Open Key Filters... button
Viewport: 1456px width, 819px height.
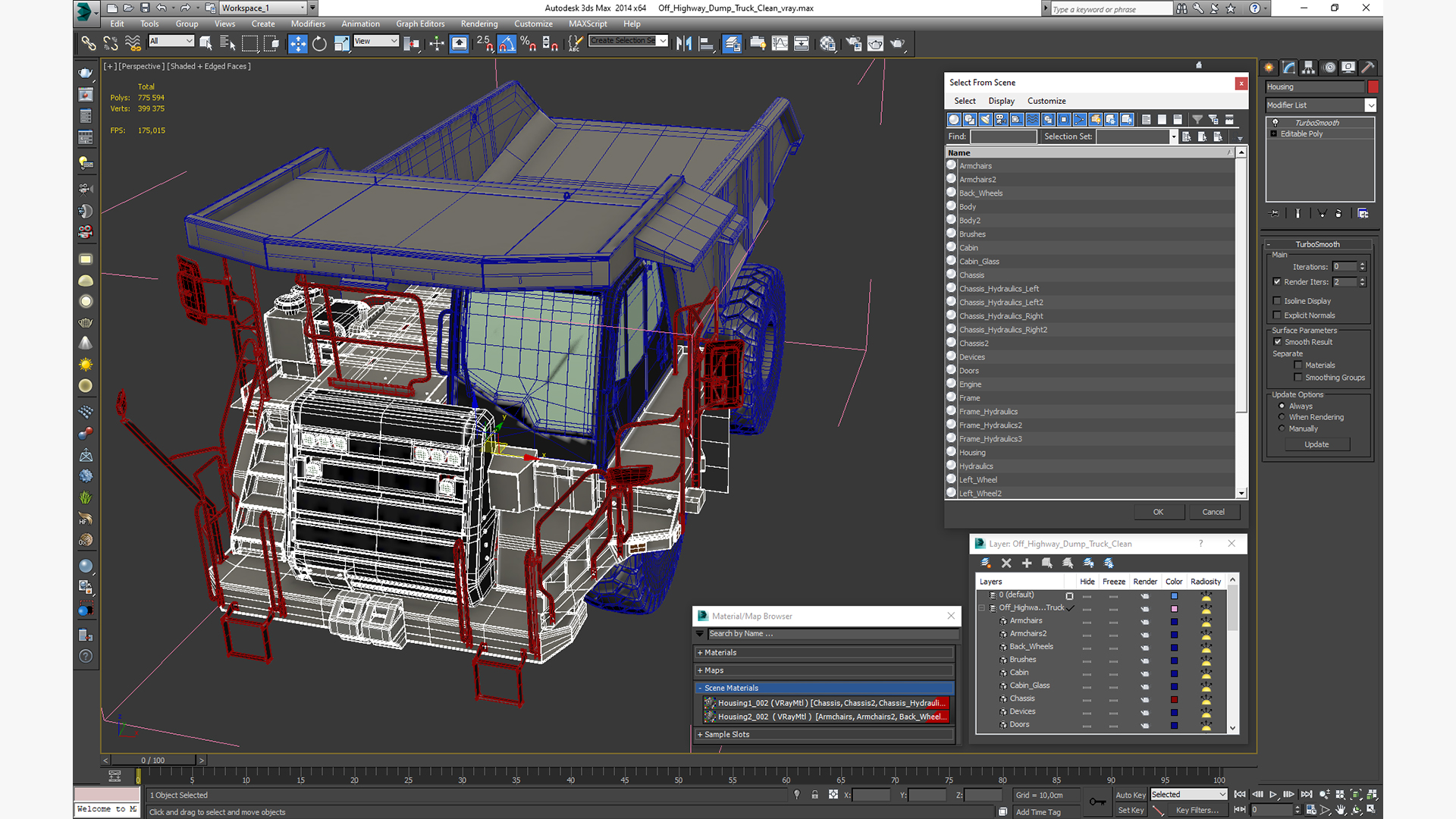point(1197,811)
